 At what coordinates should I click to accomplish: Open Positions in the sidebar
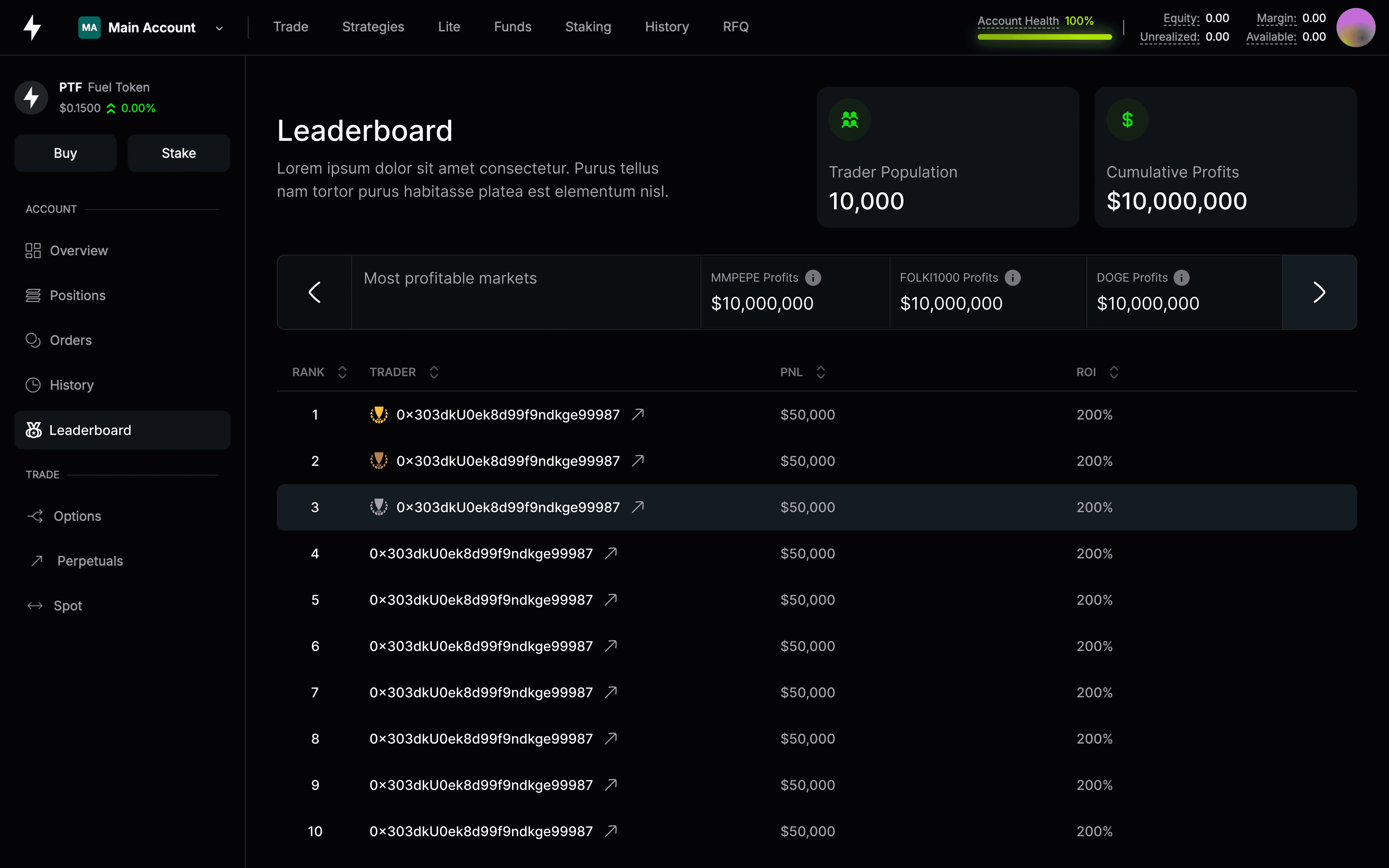tap(77, 296)
